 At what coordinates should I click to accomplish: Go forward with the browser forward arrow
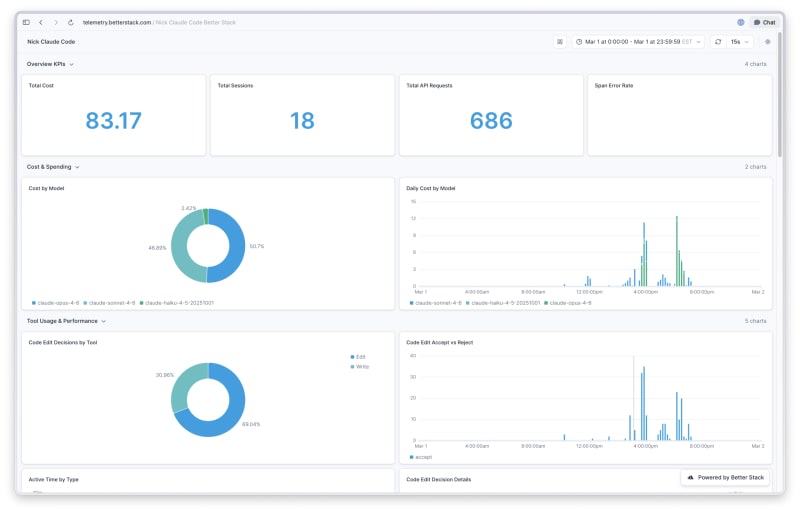click(55, 21)
